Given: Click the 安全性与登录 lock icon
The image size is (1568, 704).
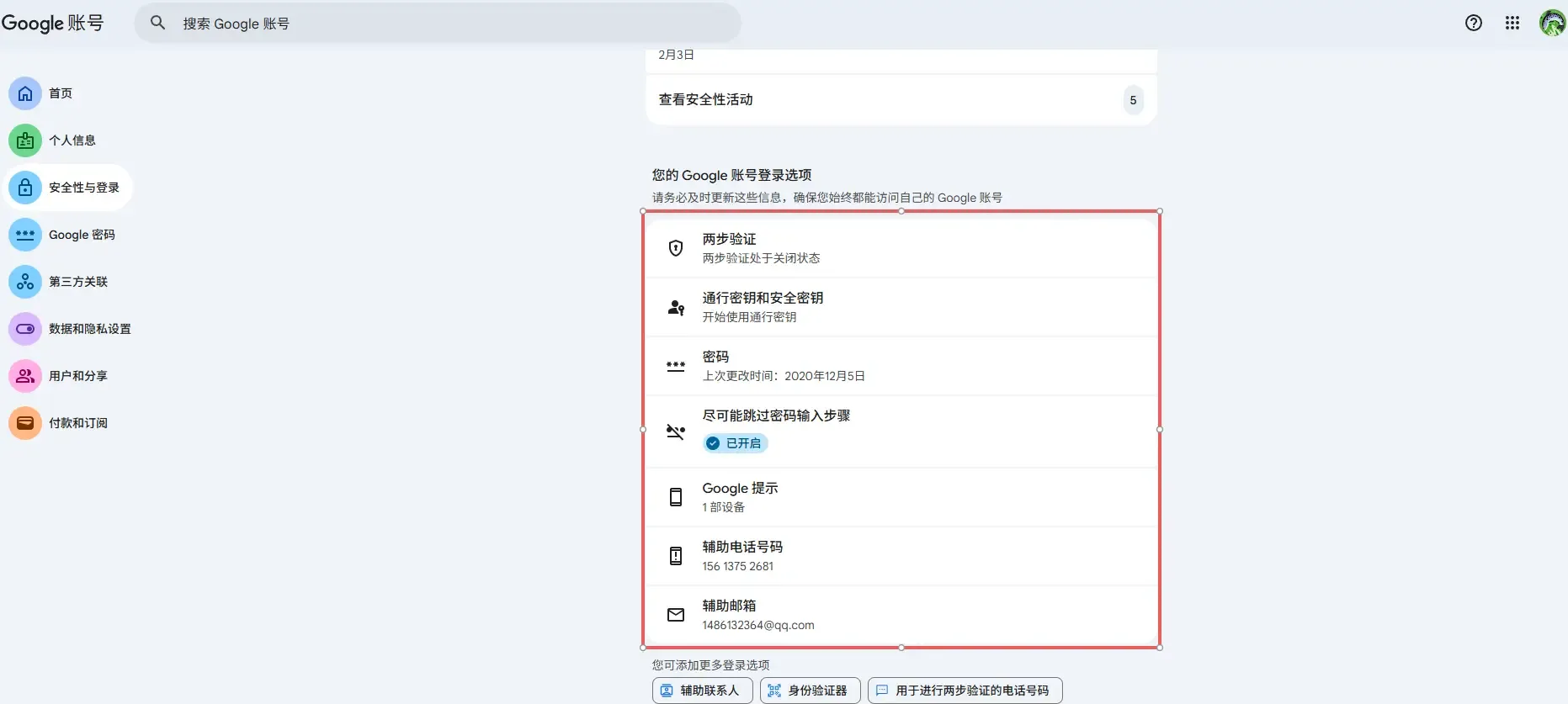Looking at the screenshot, I should pyautogui.click(x=25, y=188).
